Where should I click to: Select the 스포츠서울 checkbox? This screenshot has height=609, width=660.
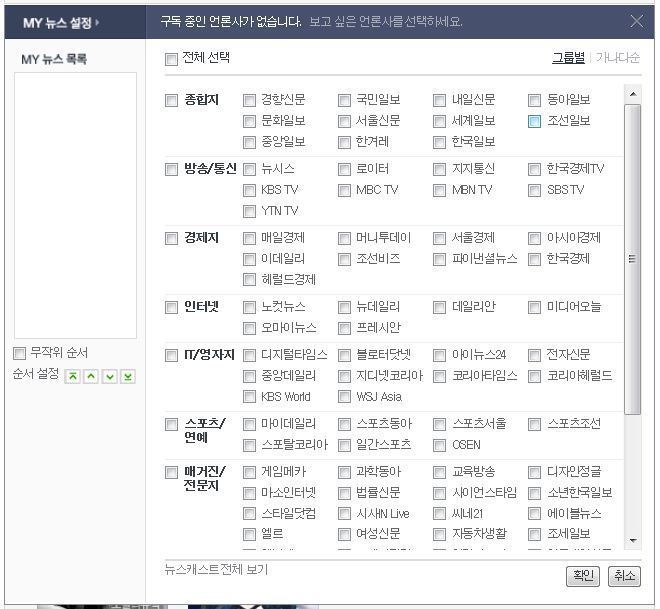(439, 425)
